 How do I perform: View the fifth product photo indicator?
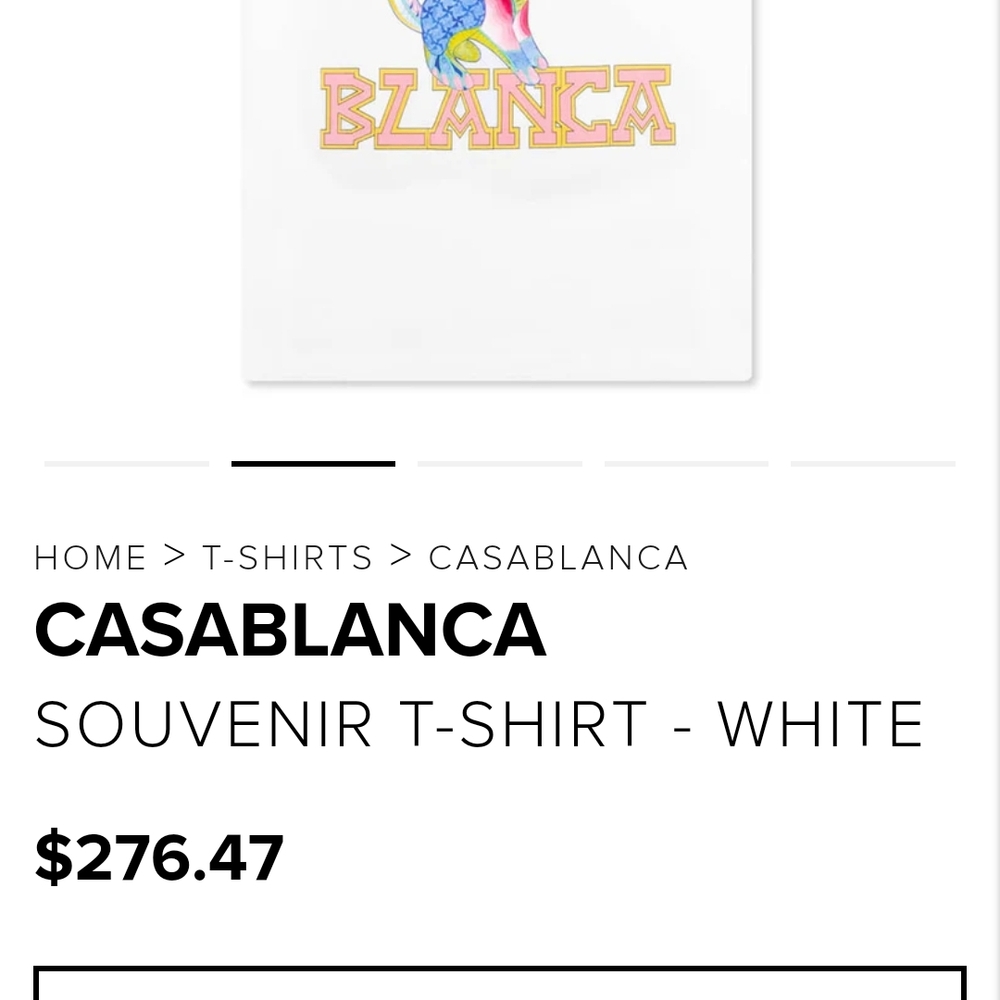coord(870,464)
